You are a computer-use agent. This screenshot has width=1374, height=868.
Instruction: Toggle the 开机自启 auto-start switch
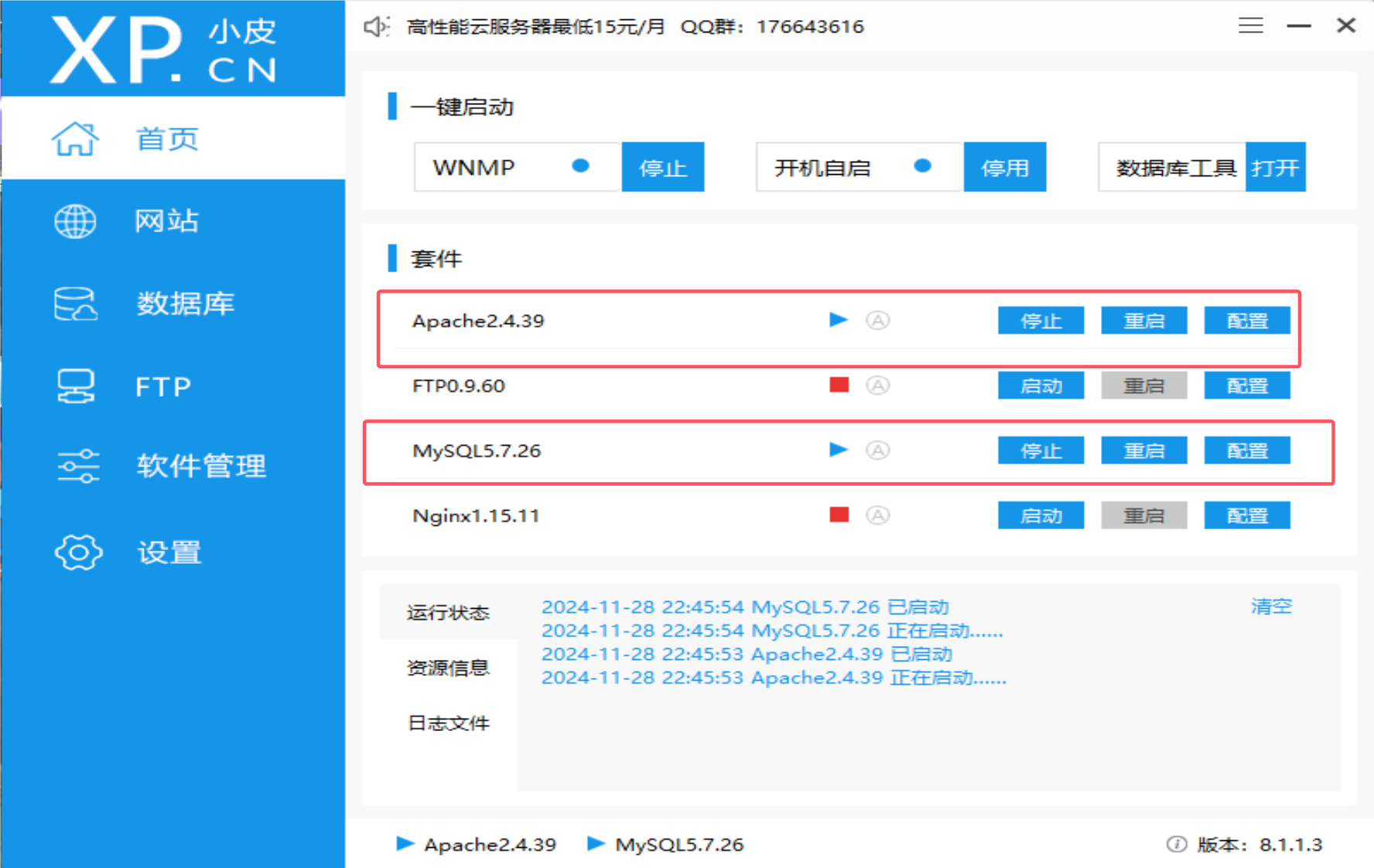[922, 166]
